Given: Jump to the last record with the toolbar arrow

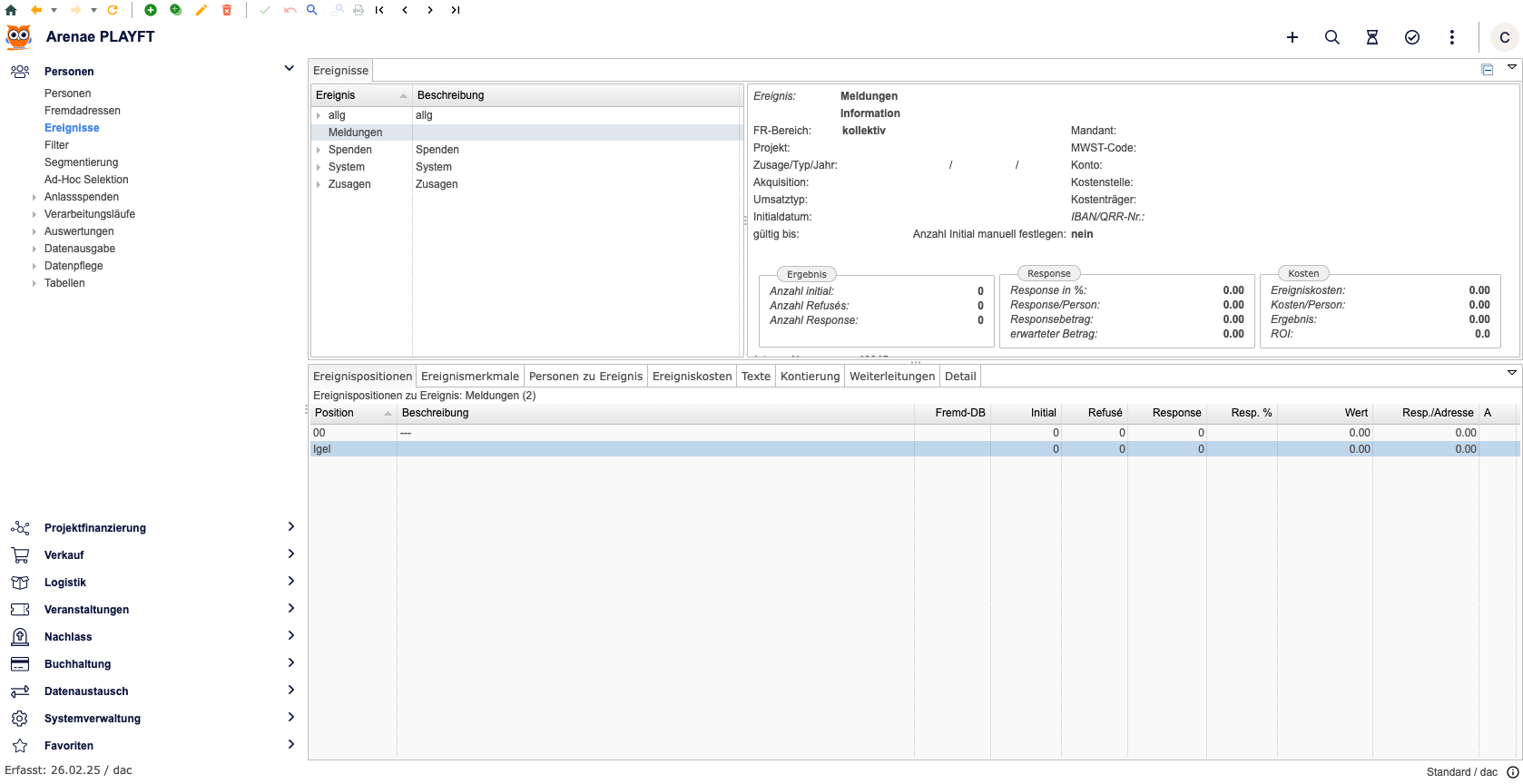Looking at the screenshot, I should coord(456,10).
